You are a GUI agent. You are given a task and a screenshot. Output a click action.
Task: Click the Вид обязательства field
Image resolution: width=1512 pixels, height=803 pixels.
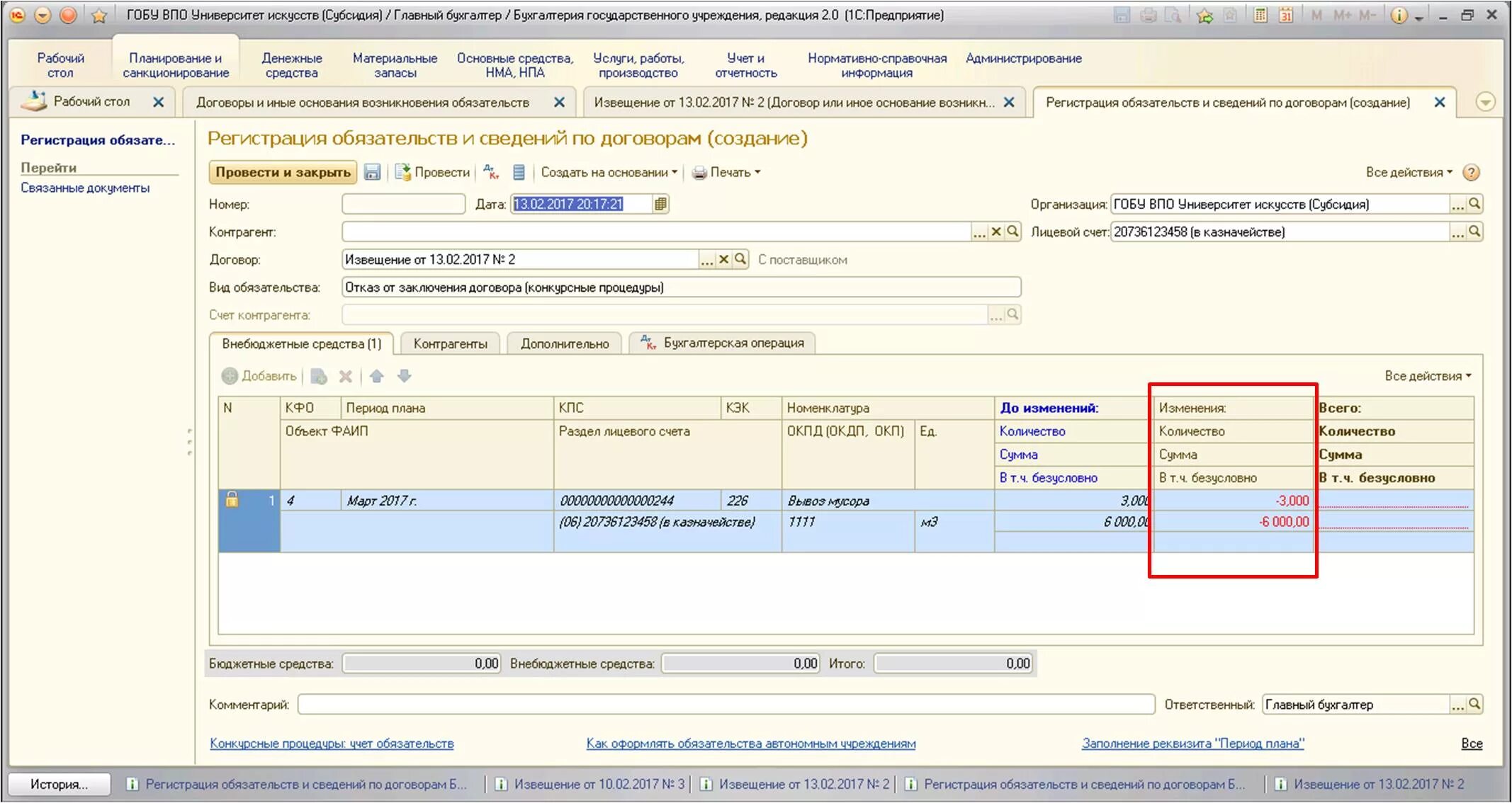[681, 287]
